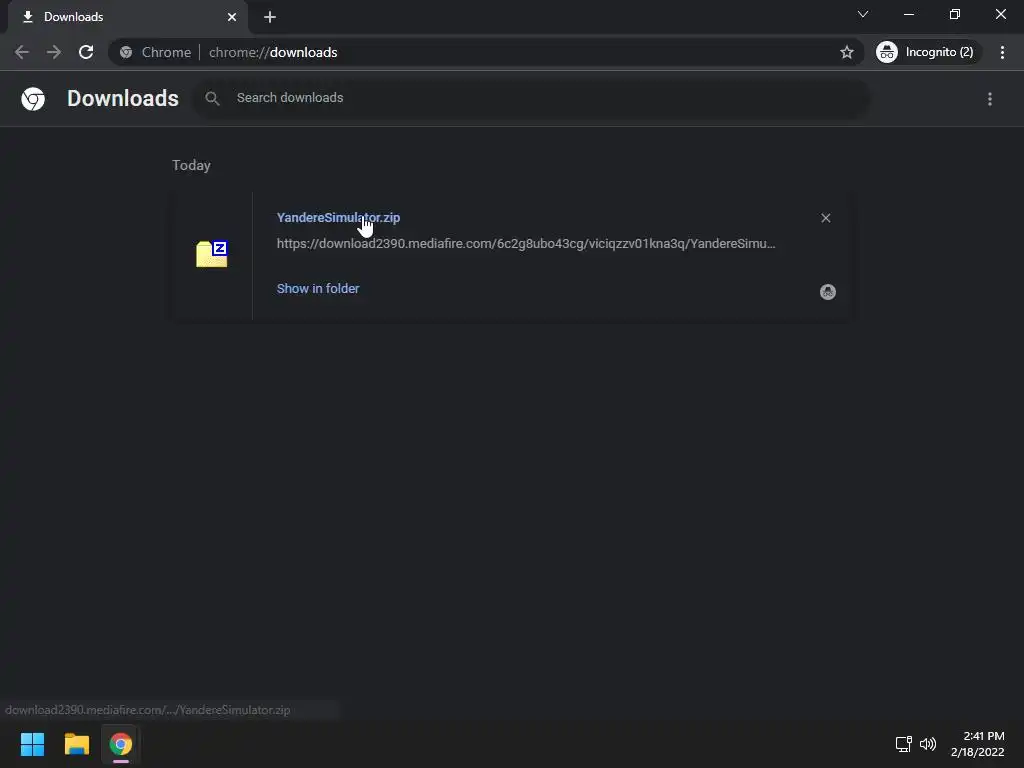The image size is (1024, 768).
Task: Close the Downloads tab
Action: coord(232,17)
